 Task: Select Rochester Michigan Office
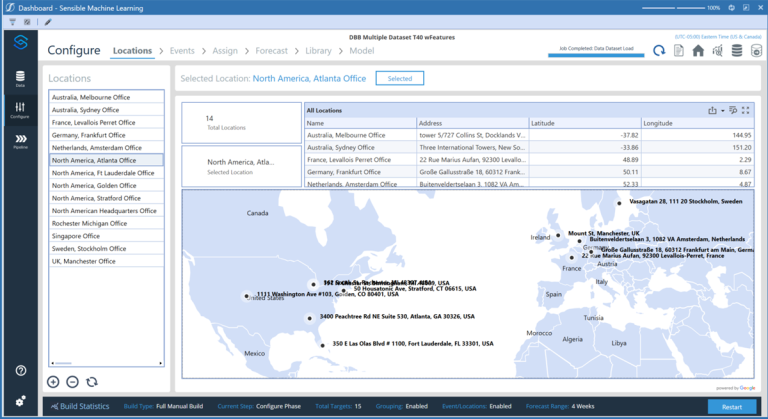click(x=106, y=223)
